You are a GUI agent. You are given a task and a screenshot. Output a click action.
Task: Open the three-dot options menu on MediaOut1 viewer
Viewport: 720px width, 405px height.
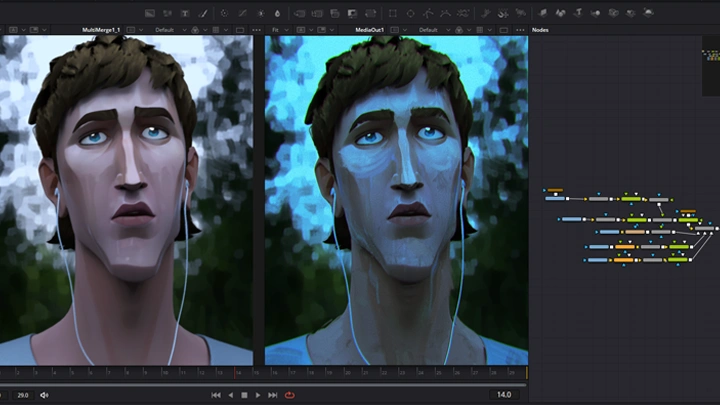[520, 30]
